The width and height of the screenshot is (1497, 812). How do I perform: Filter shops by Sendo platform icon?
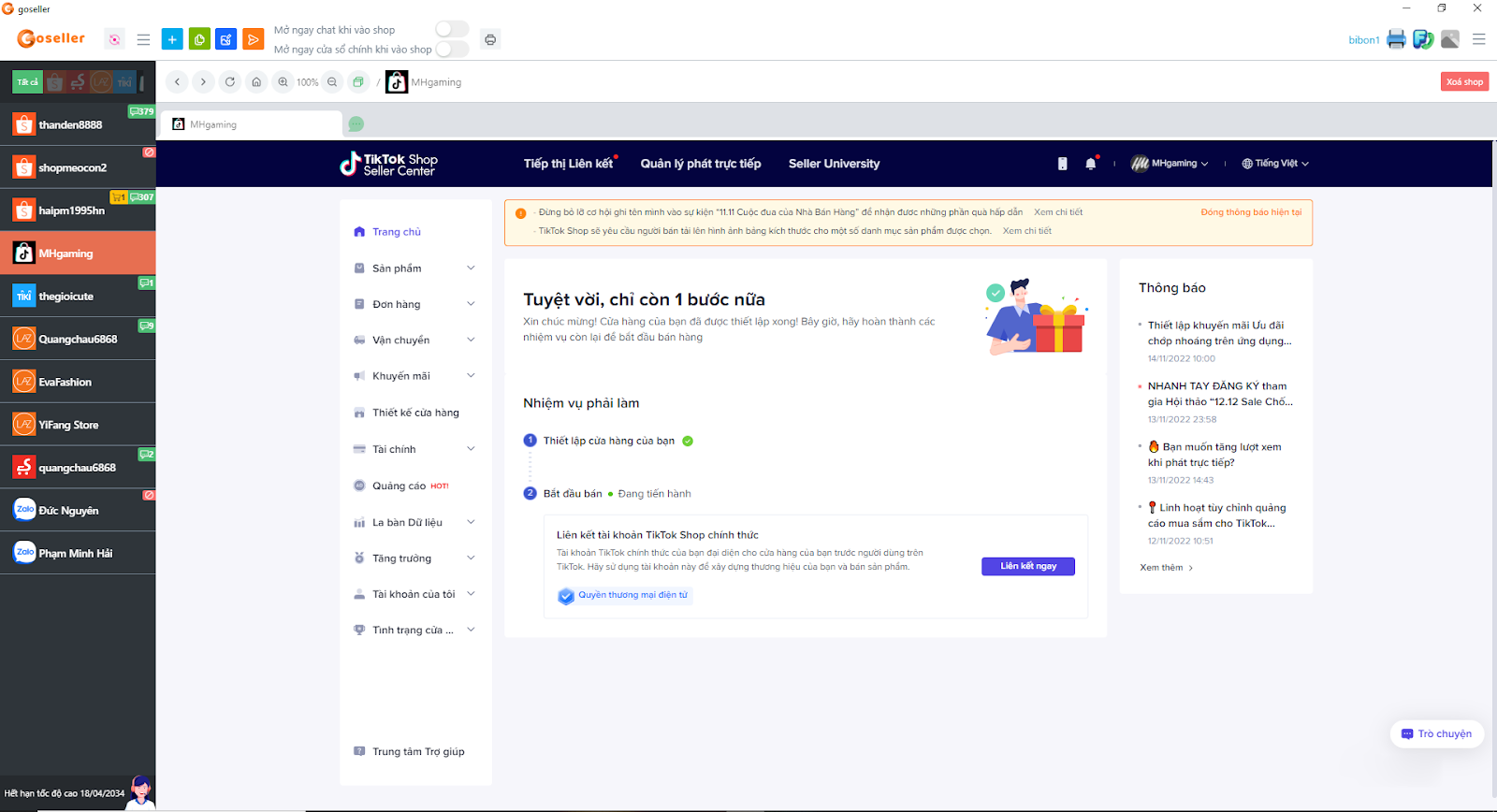[78, 82]
